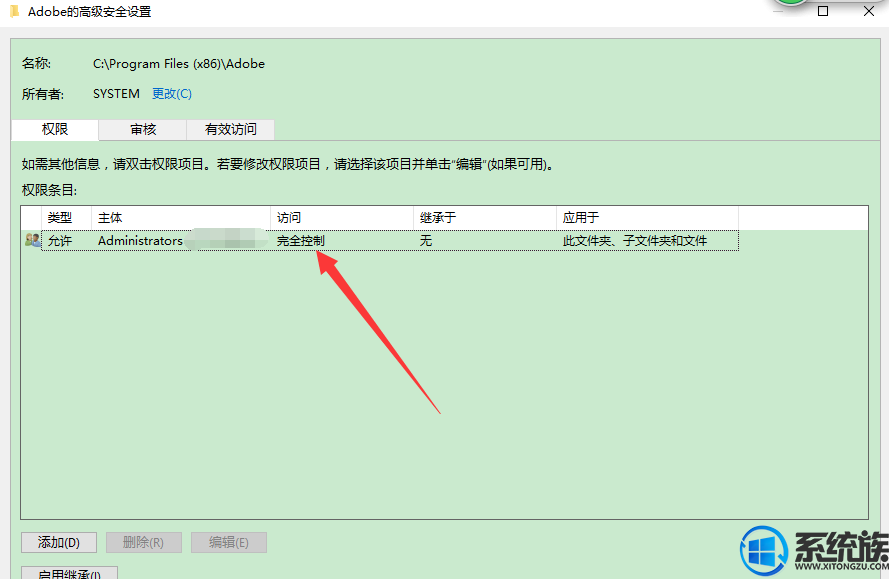Sort by the 应用于 column header
The height and width of the screenshot is (579, 889).
coord(647,218)
